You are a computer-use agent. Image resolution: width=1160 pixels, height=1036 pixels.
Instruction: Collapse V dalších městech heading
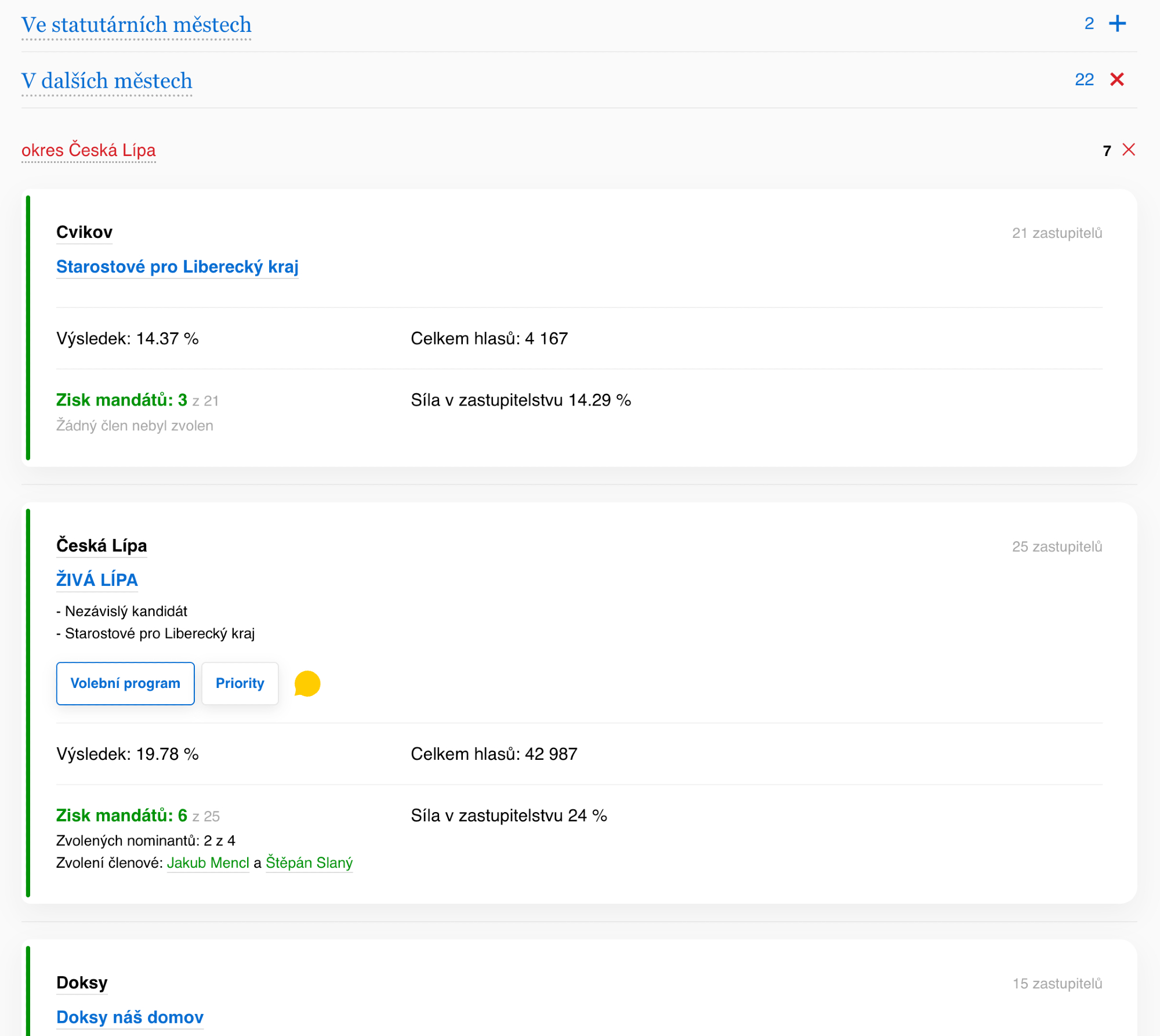(107, 81)
